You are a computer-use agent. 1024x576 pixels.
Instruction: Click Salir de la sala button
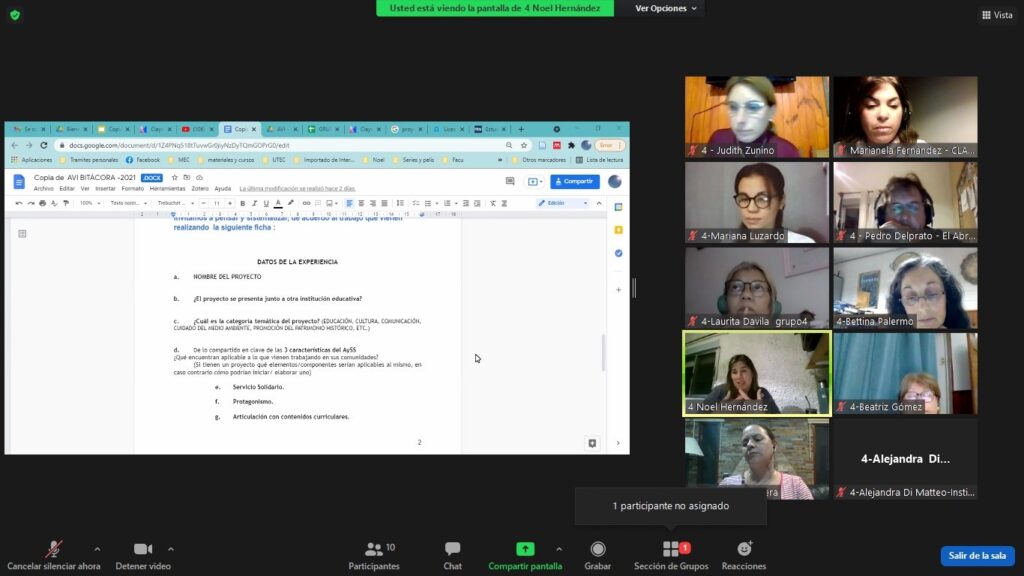point(977,556)
